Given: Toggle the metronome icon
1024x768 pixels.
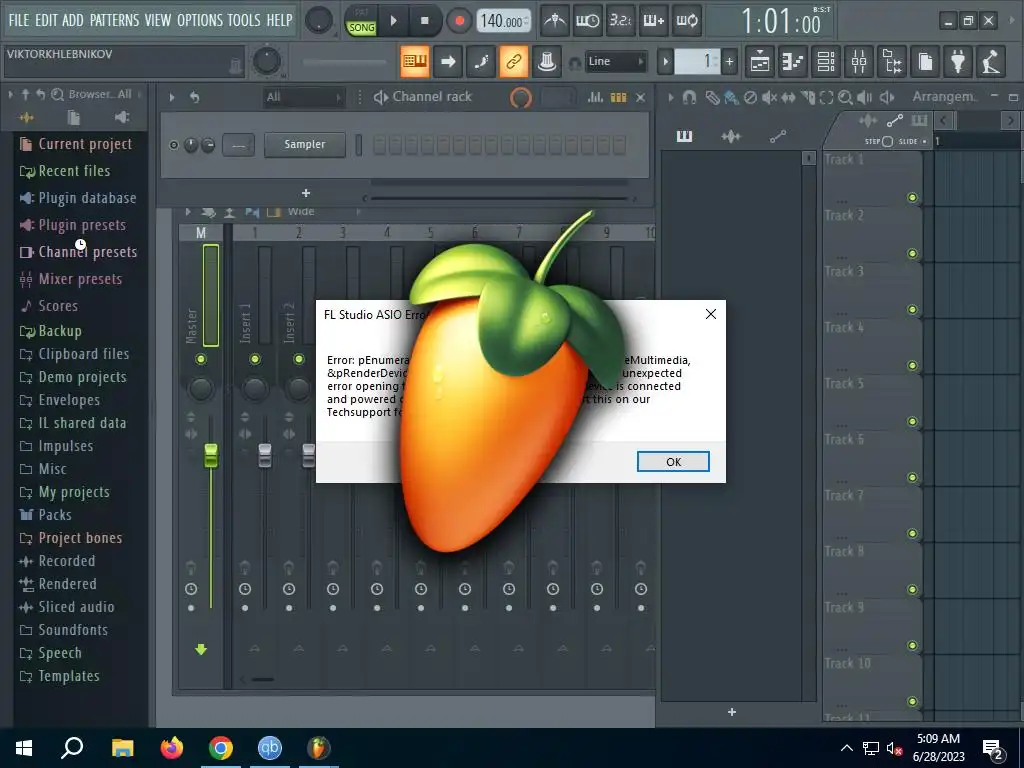Looking at the screenshot, I should 555,21.
